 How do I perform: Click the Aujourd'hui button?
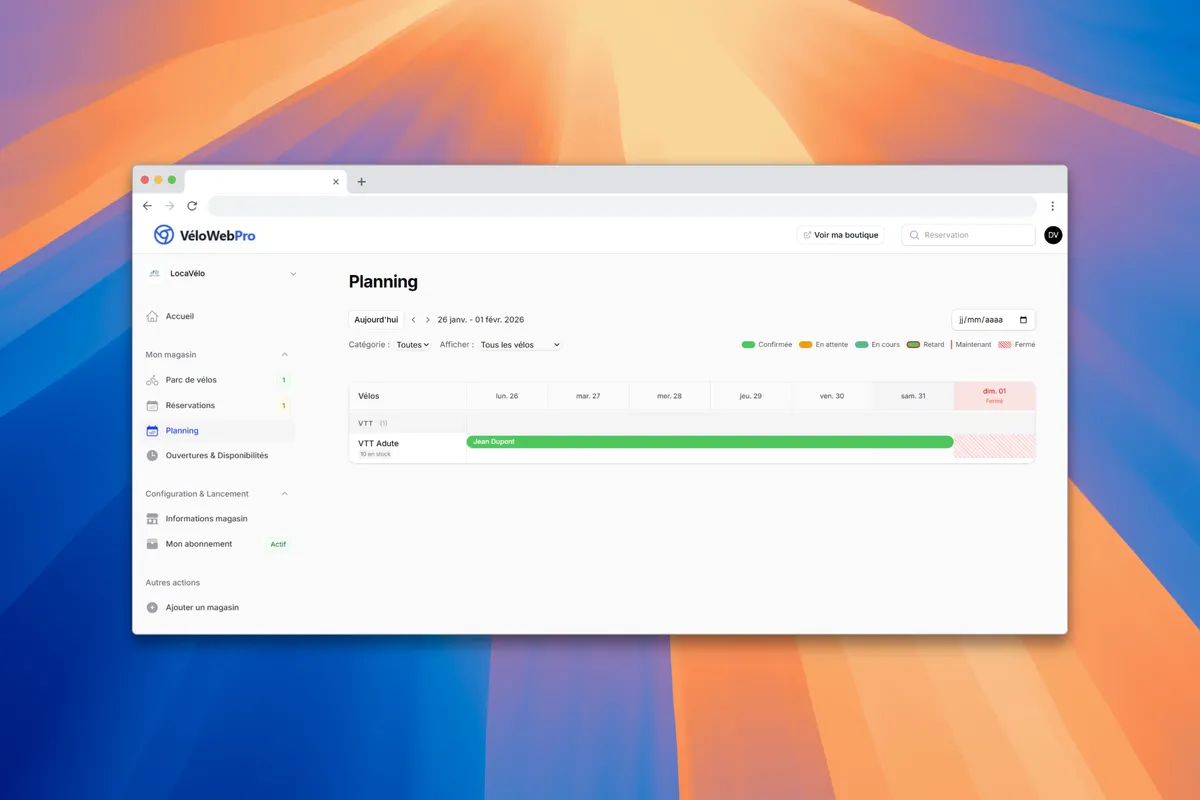375,319
